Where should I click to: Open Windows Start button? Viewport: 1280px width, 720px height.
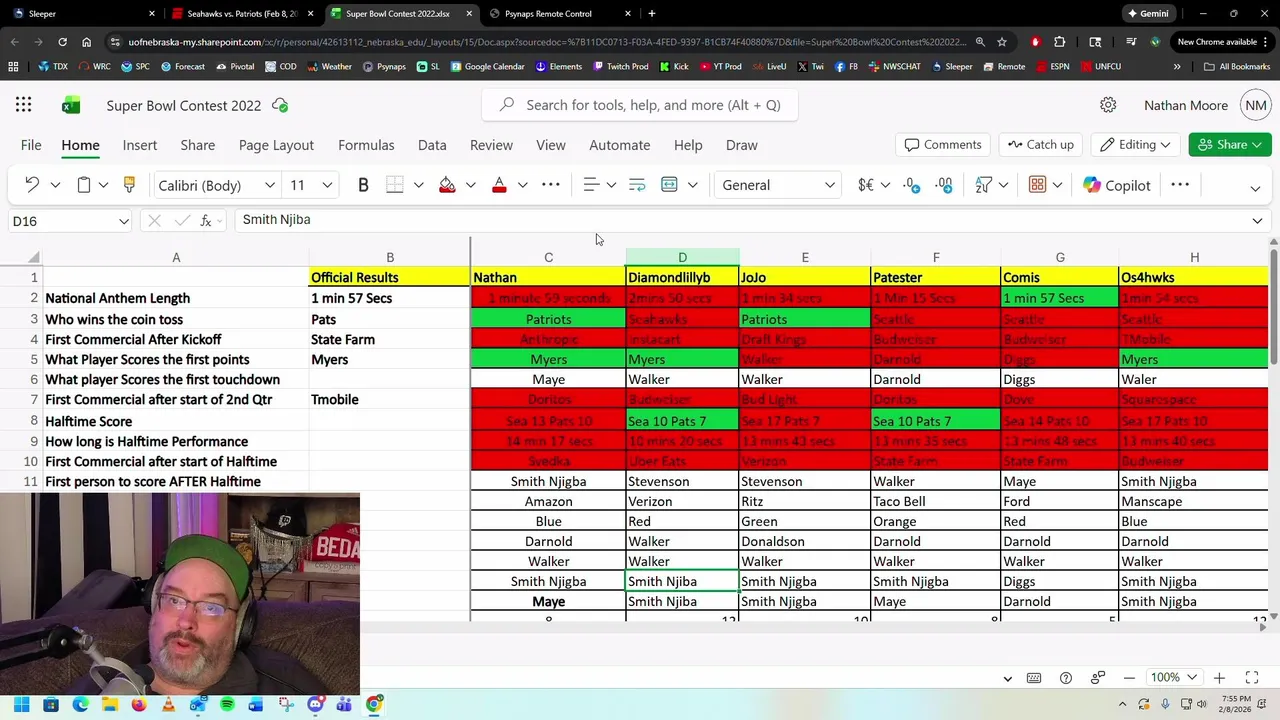(x=21, y=705)
